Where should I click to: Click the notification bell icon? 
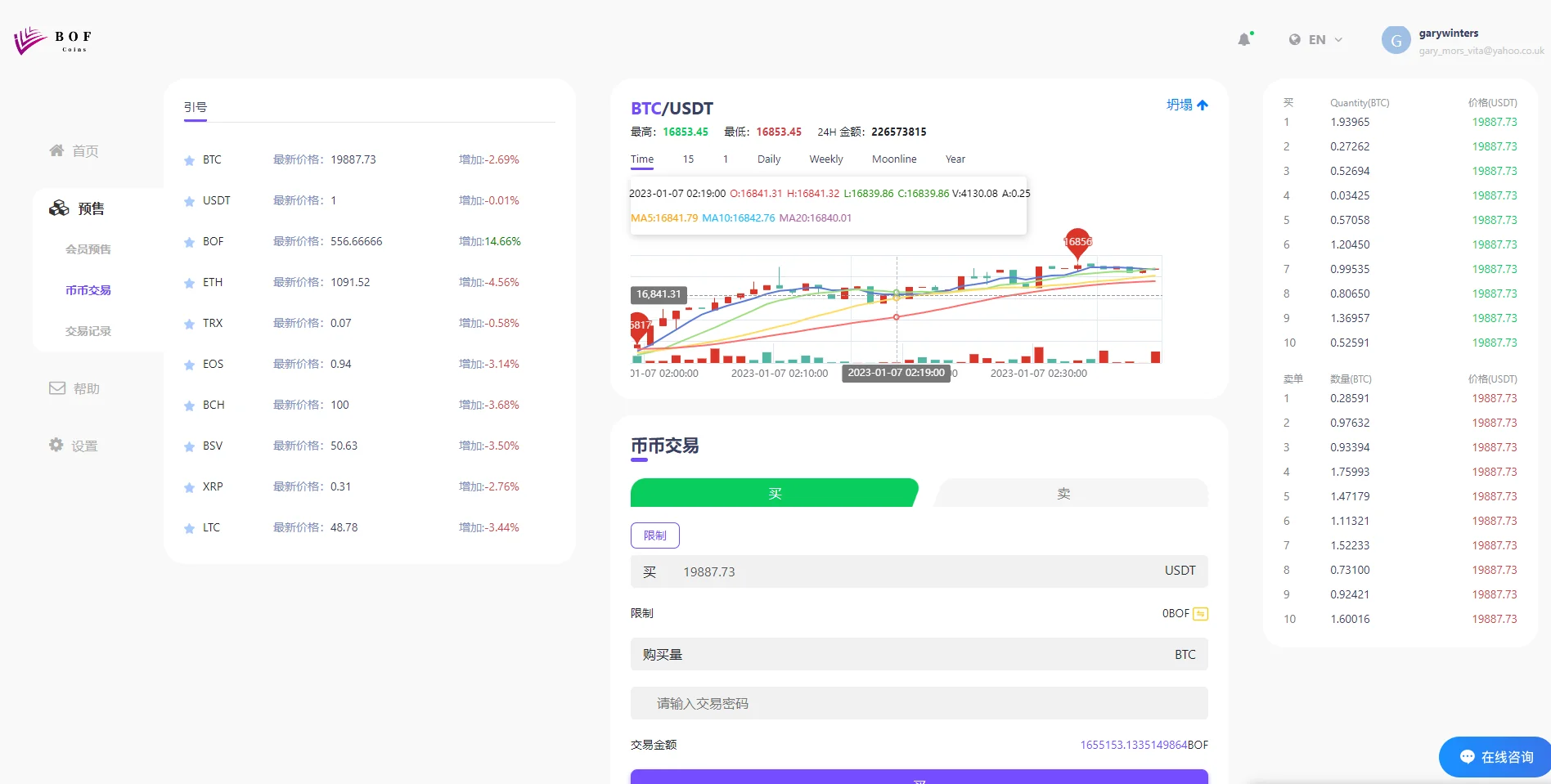click(1244, 39)
